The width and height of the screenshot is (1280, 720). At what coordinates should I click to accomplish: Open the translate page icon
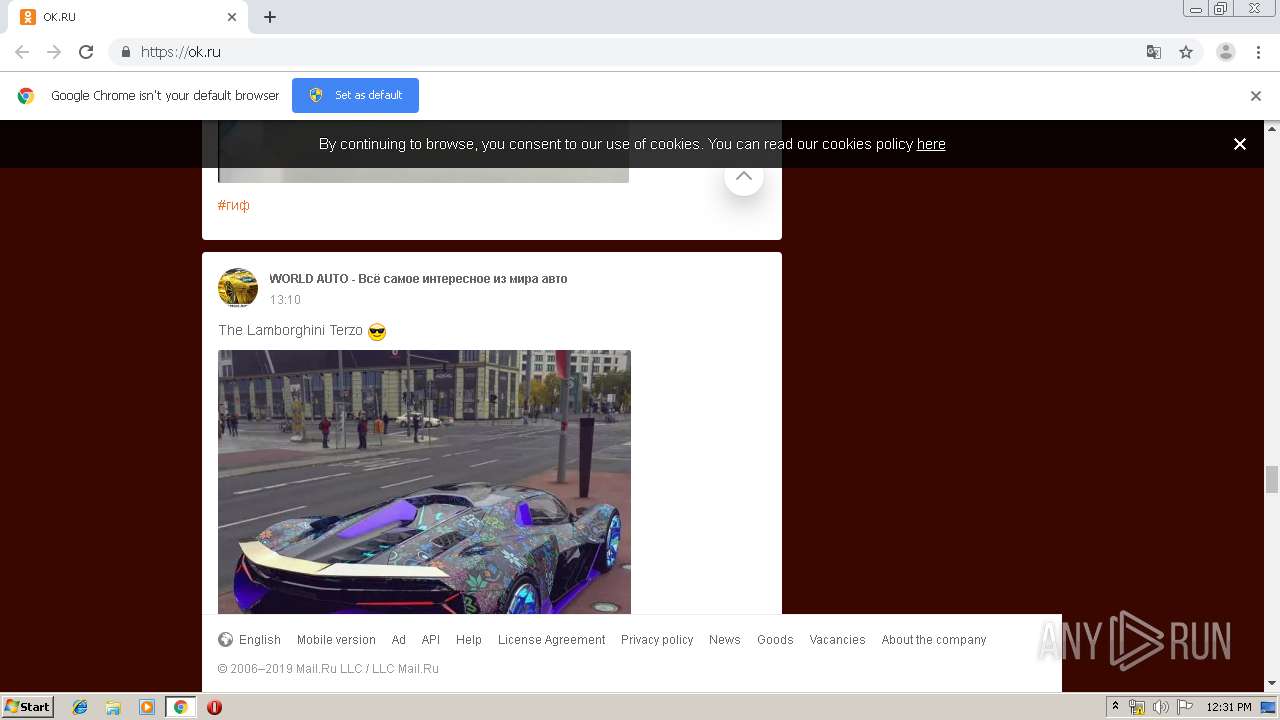[1154, 52]
